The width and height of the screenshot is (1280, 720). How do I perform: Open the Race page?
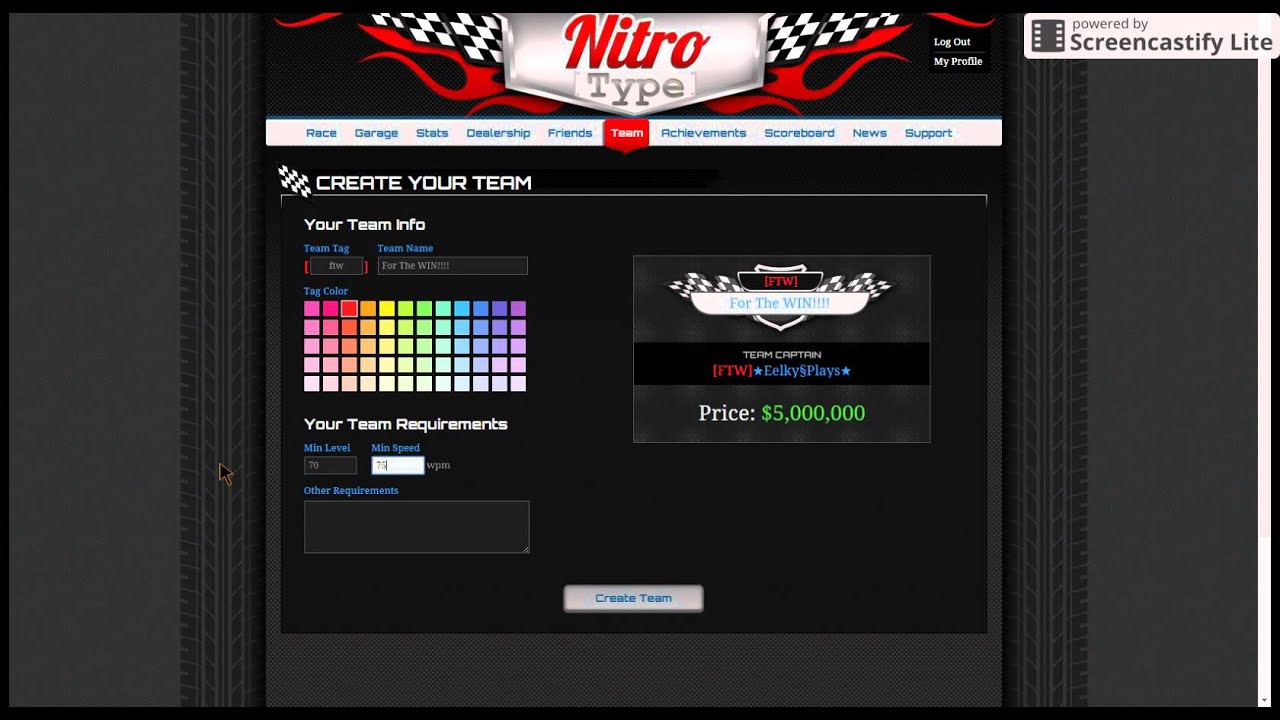[321, 133]
